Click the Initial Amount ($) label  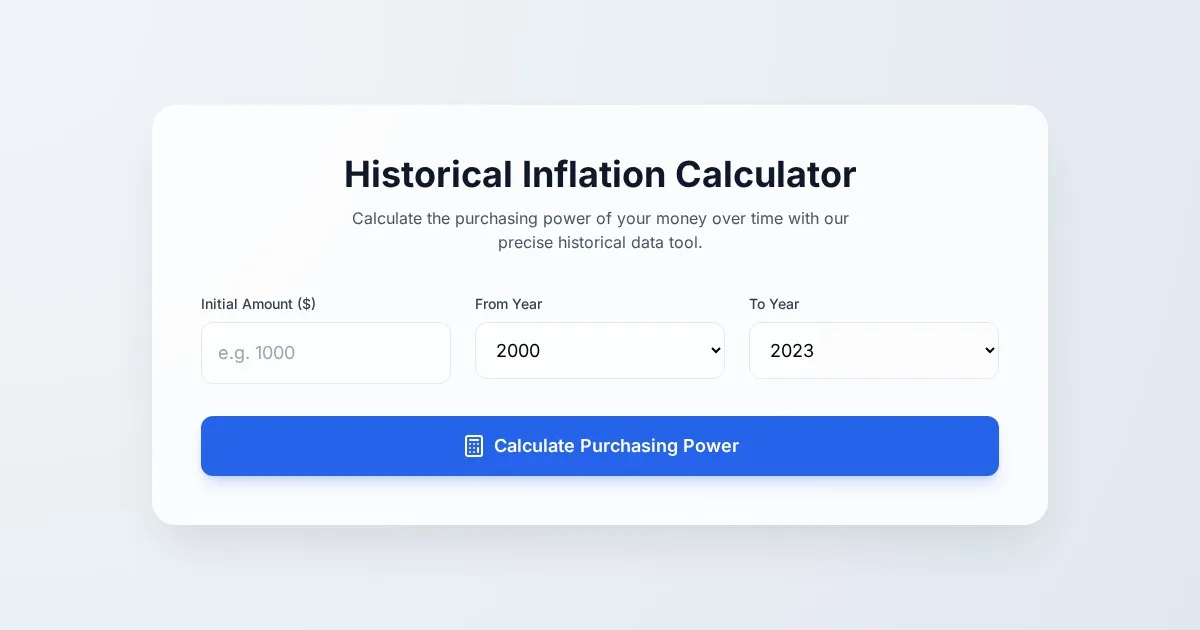pos(258,304)
